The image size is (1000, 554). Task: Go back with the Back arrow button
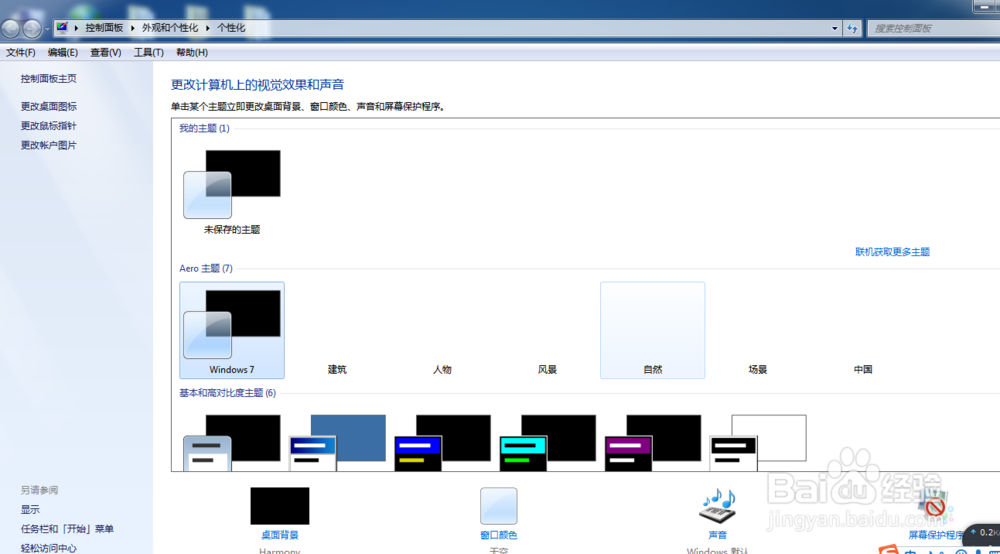click(x=11, y=29)
